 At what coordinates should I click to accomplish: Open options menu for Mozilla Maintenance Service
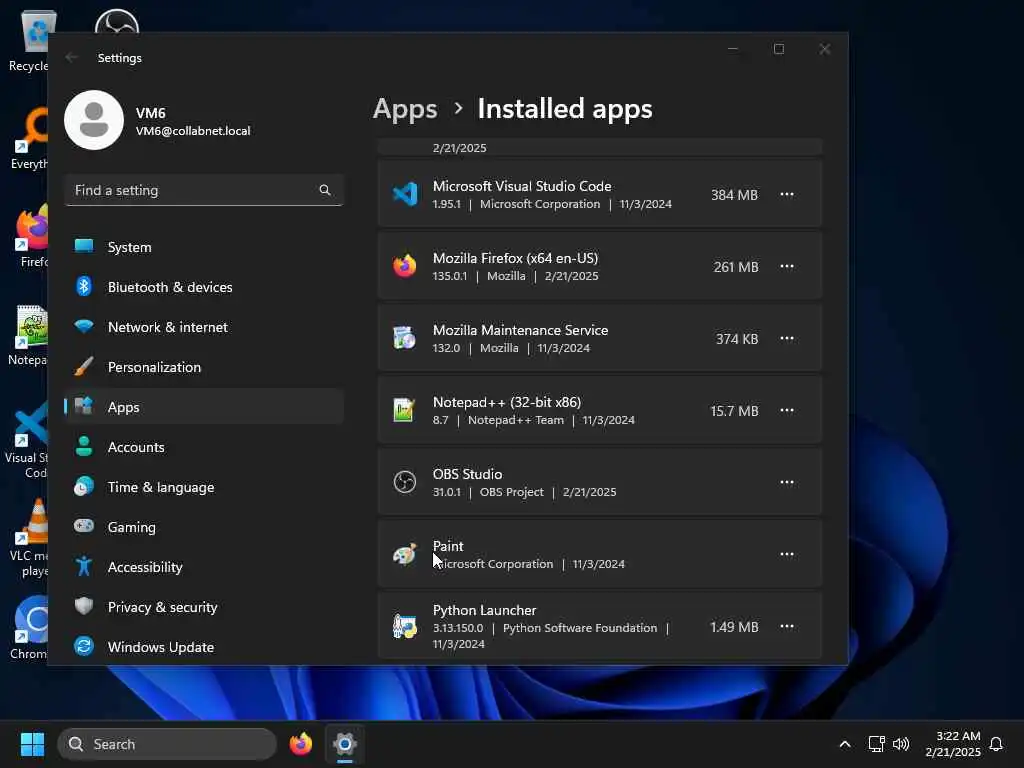[x=786, y=338]
